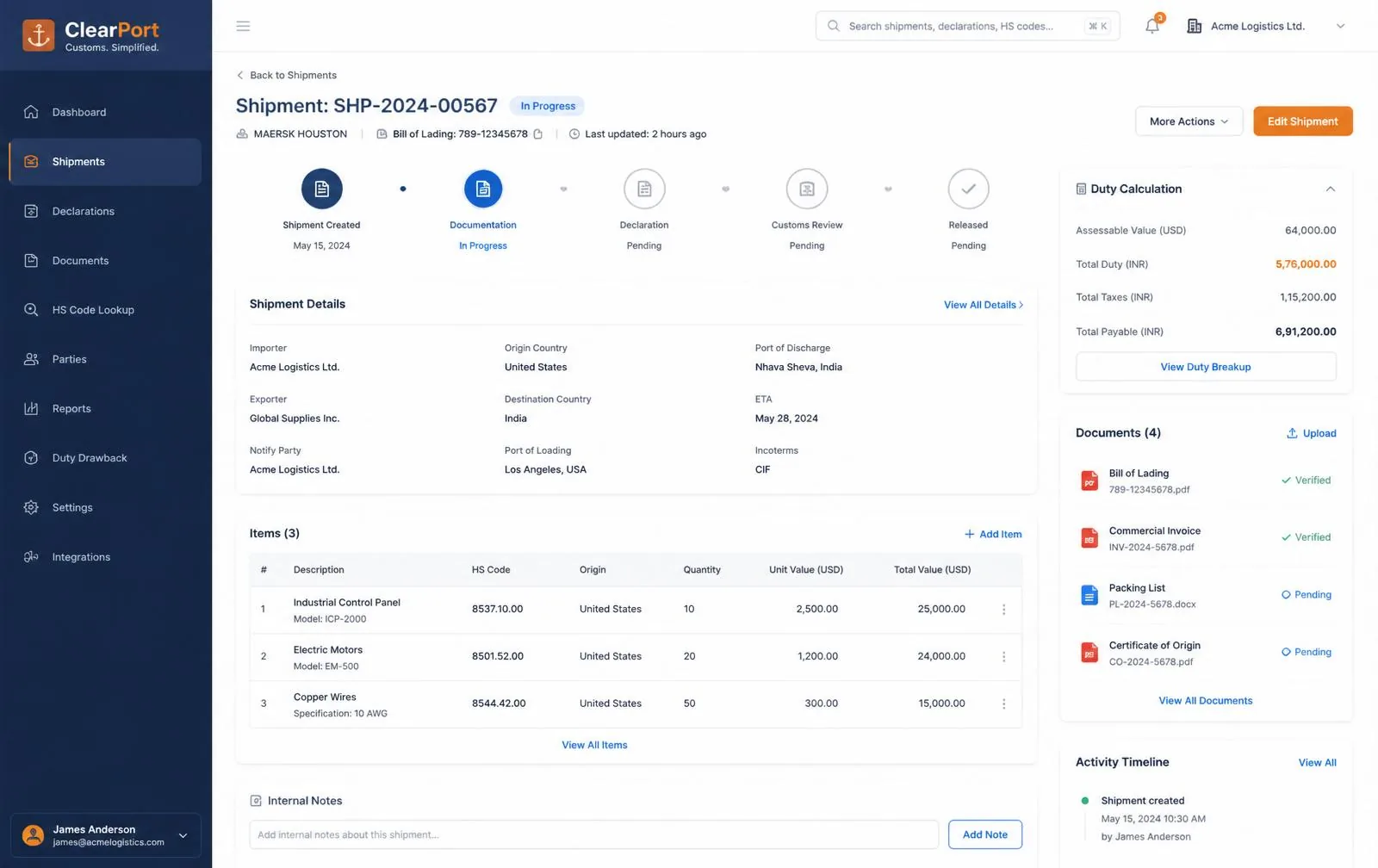
Task: Click the Released checkmark step icon
Action: 969,189
